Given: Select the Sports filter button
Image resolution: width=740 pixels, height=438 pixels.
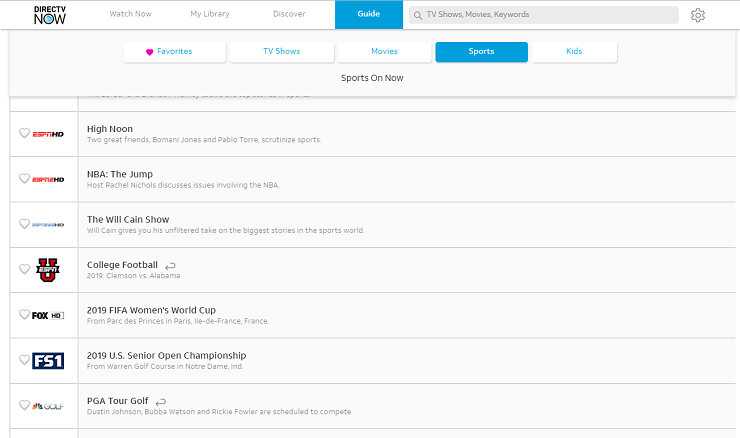Looking at the screenshot, I should coord(481,52).
